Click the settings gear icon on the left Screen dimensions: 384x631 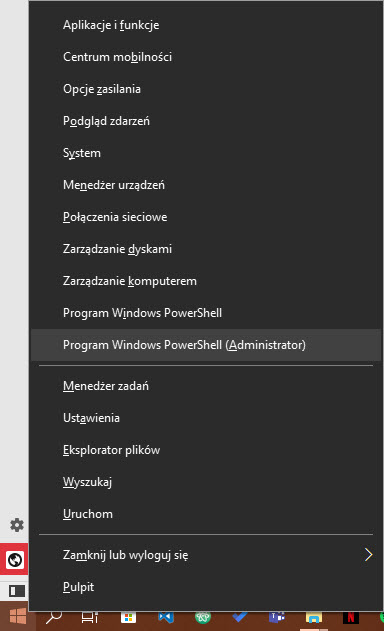click(17, 525)
